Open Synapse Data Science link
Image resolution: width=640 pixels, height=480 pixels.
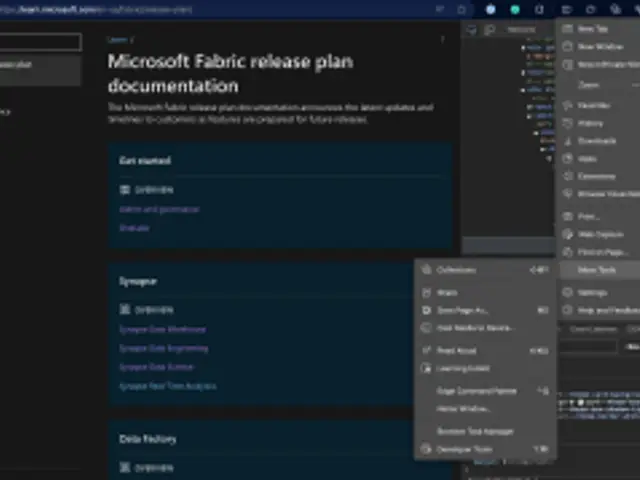156,367
